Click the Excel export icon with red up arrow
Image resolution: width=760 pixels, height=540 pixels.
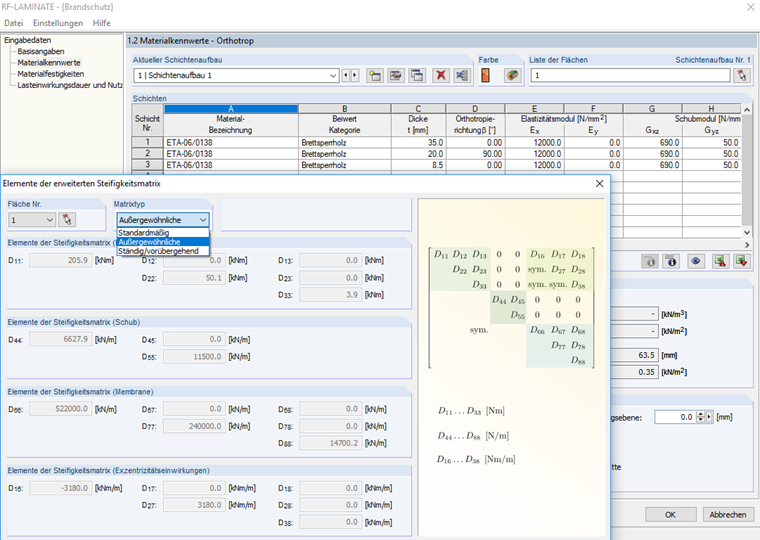(721, 262)
